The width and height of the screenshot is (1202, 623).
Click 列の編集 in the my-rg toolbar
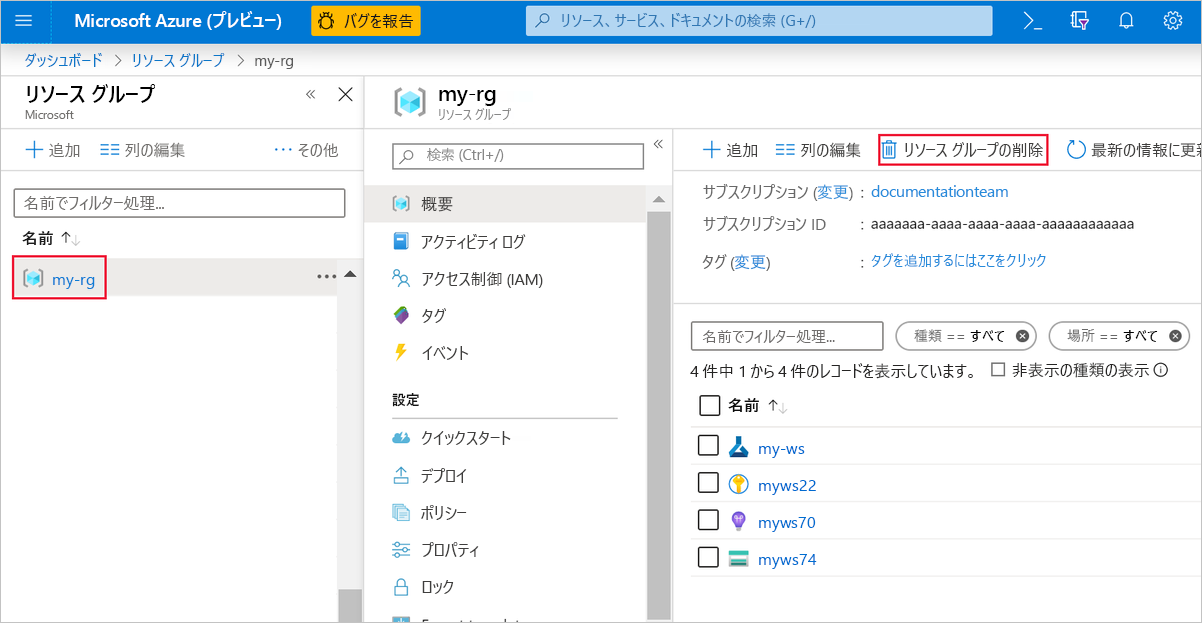pyautogui.click(x=818, y=150)
